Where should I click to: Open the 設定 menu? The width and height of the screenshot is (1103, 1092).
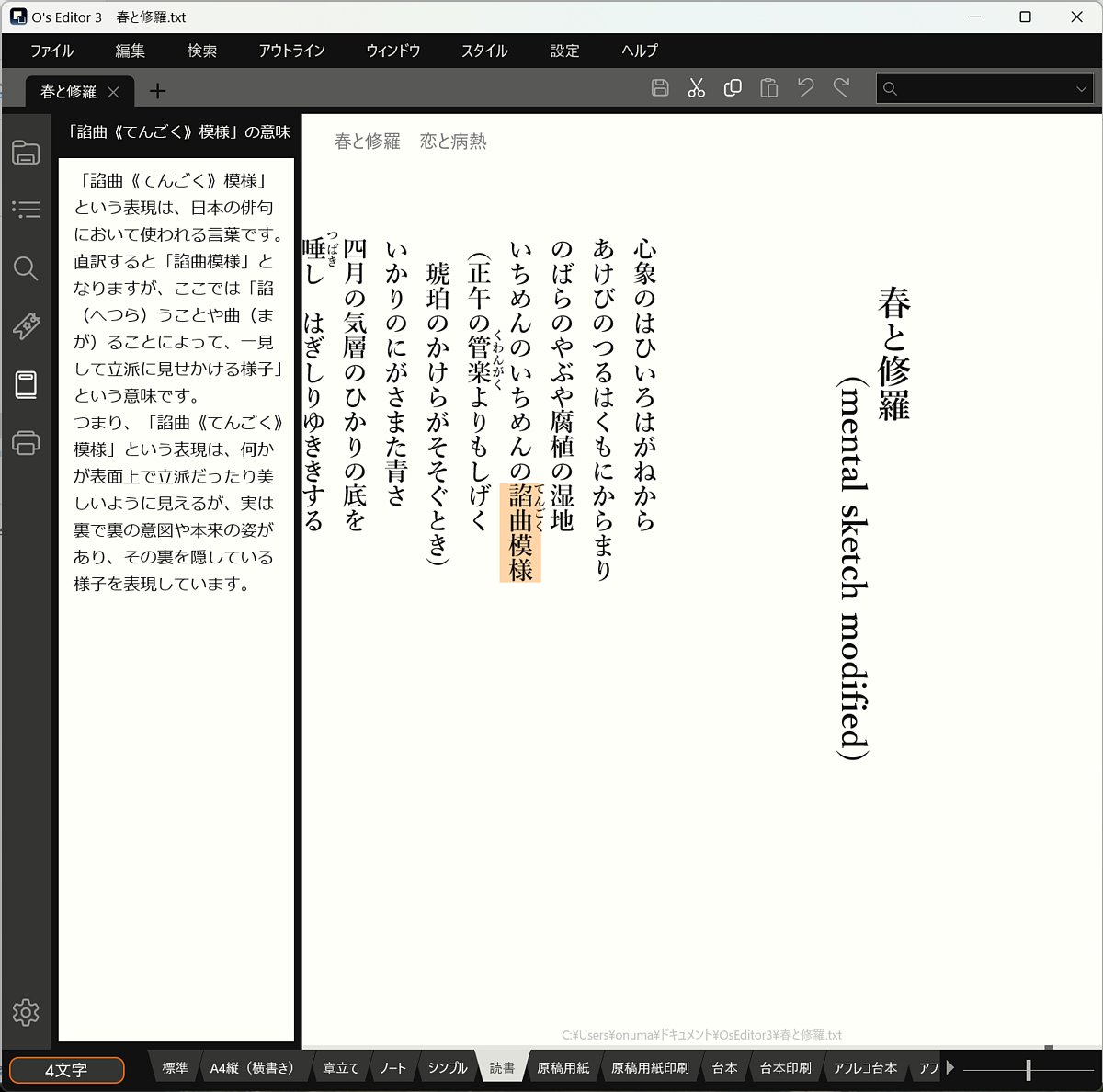(x=564, y=51)
